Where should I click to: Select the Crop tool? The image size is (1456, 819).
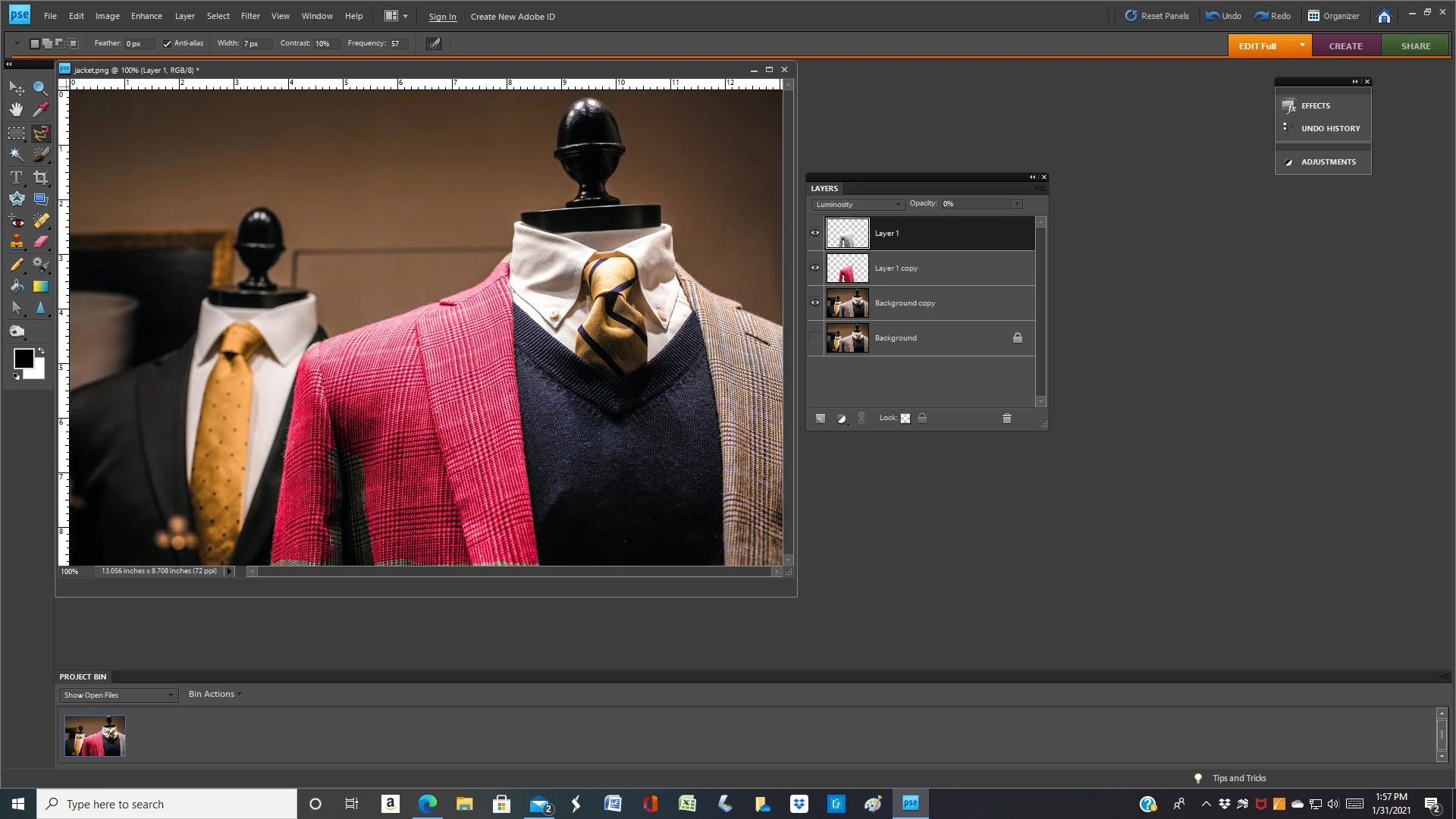coord(40,177)
